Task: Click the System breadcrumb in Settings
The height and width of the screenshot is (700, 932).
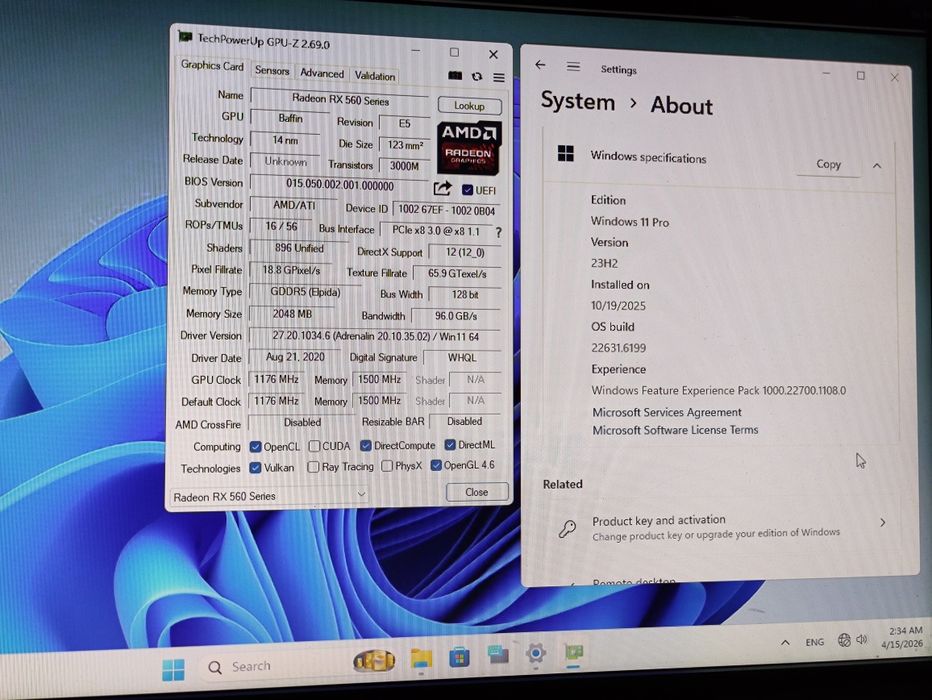Action: point(578,101)
